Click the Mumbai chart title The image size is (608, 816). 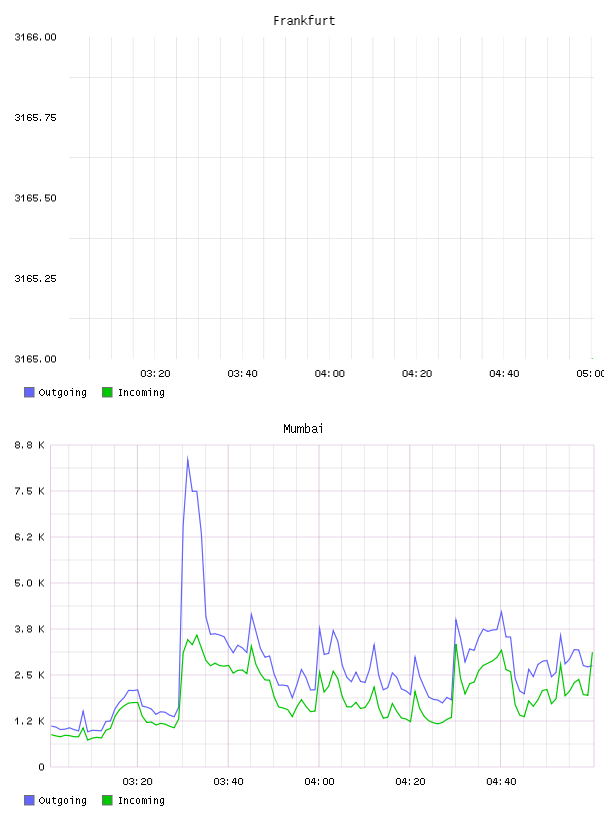(x=303, y=429)
